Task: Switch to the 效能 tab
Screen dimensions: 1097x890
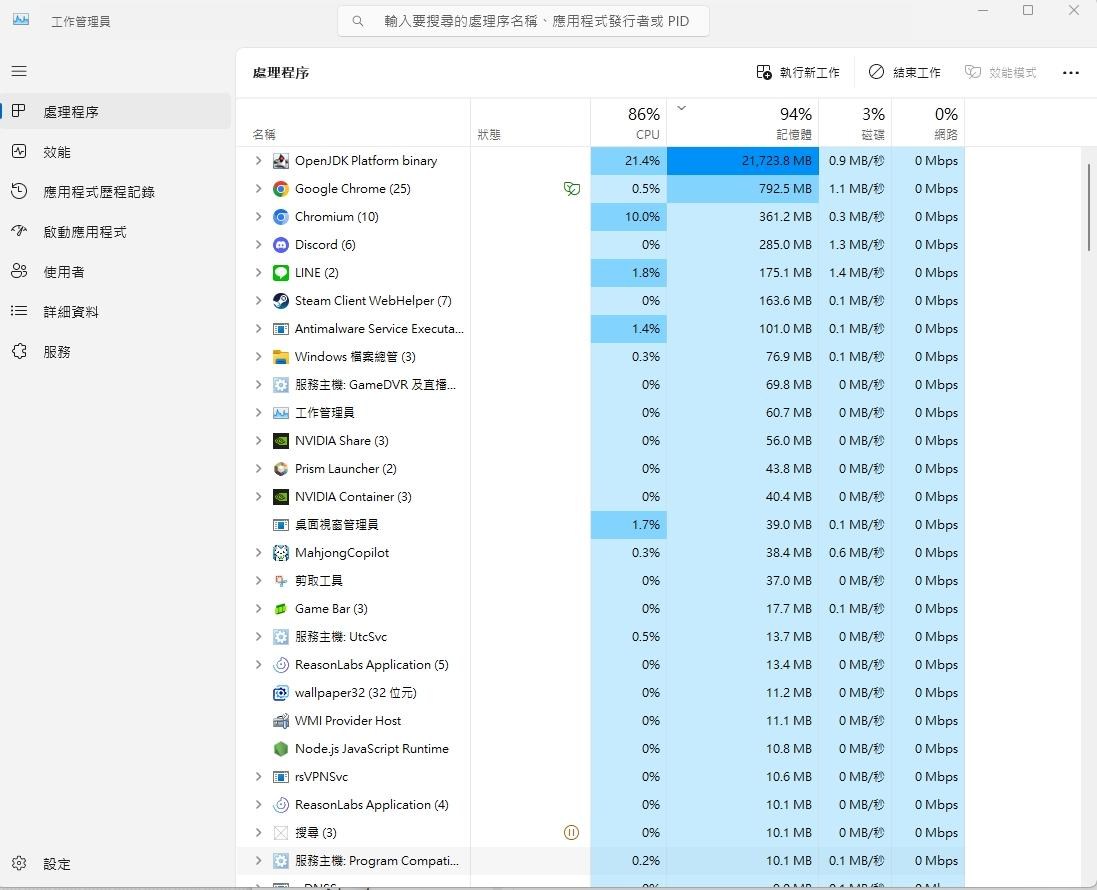Action: pos(115,152)
